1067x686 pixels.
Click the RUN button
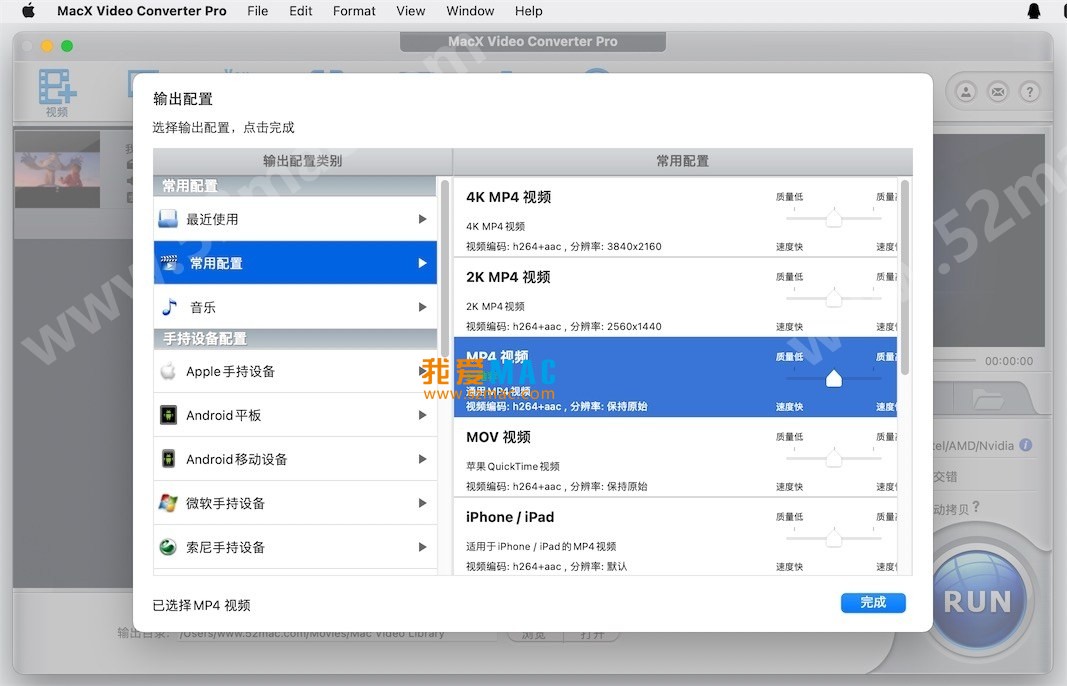pyautogui.click(x=978, y=602)
